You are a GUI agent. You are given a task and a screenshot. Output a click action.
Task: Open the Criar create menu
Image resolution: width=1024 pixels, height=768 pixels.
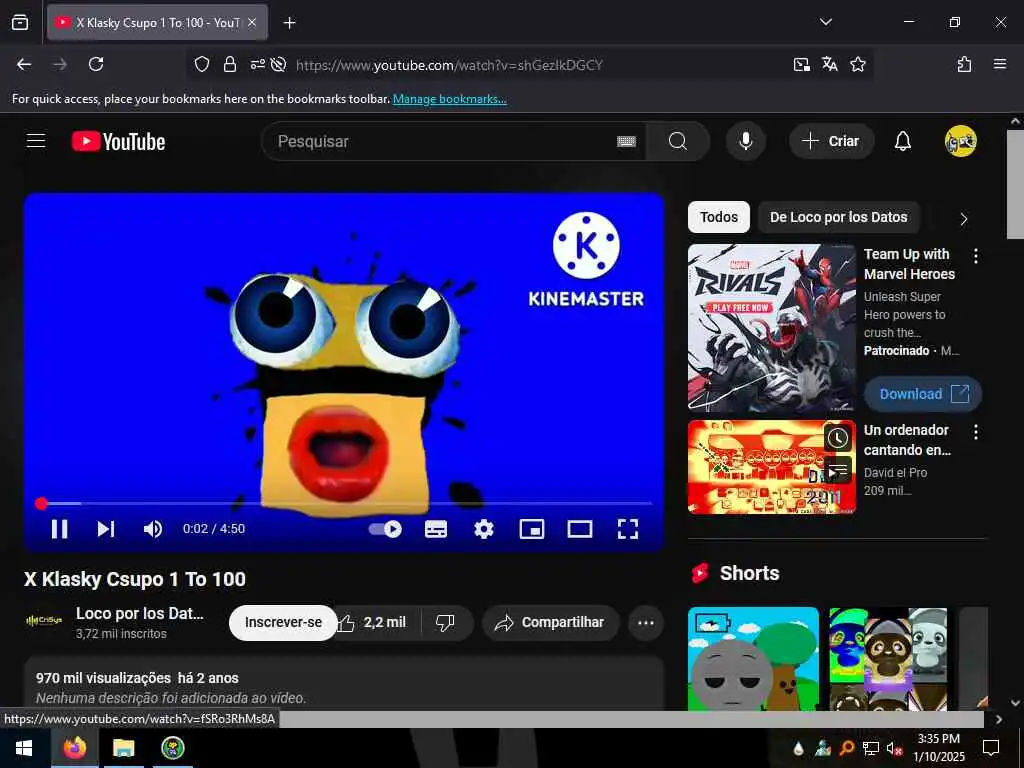pos(831,141)
